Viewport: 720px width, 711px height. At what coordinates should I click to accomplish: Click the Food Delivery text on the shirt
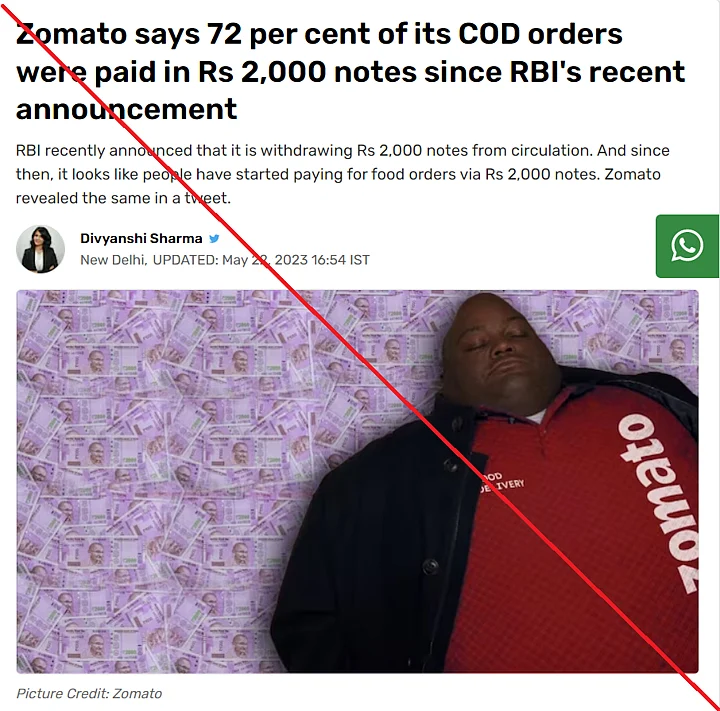tap(502, 482)
